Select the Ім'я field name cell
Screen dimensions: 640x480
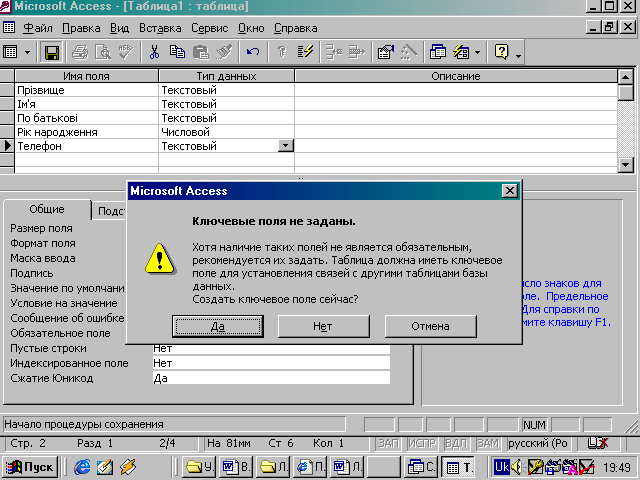pyautogui.click(x=87, y=104)
